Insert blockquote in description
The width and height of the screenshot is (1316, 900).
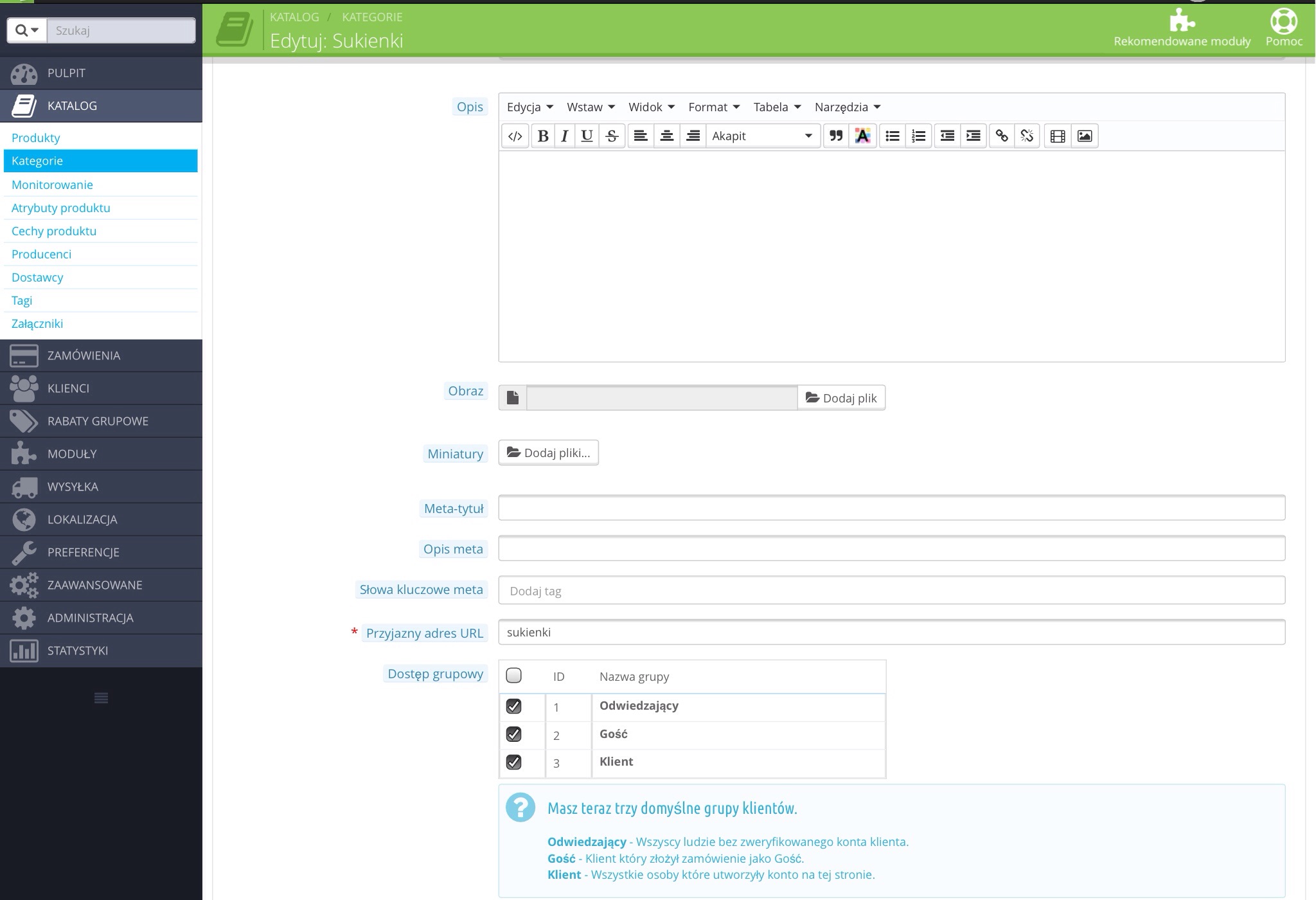[x=835, y=136]
